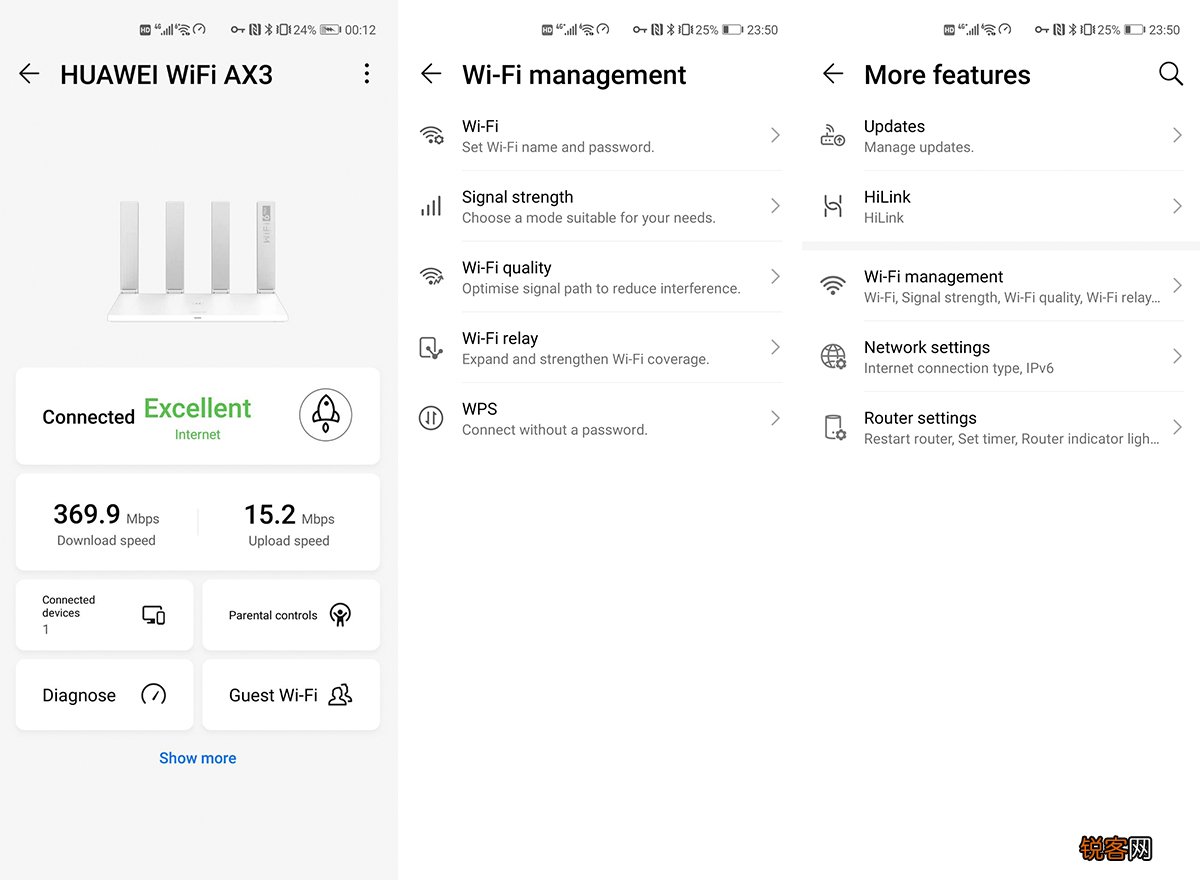Tap the Parental controls icon
The width and height of the screenshot is (1200, 880).
pos(340,615)
